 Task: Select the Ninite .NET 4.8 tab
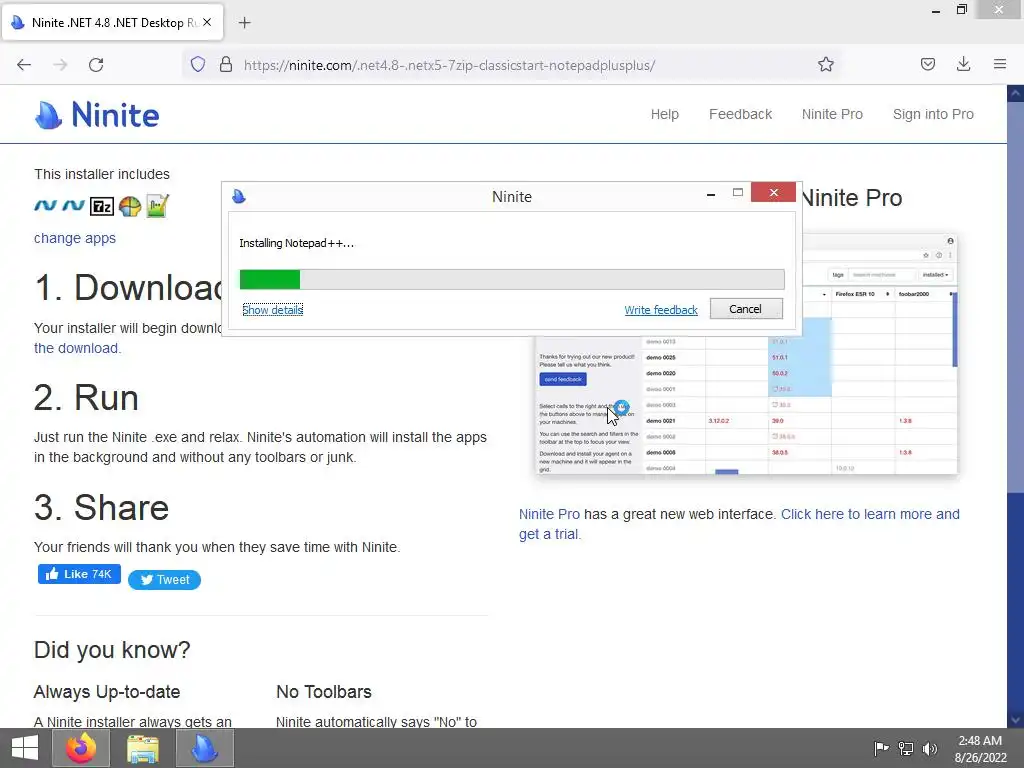click(x=112, y=22)
